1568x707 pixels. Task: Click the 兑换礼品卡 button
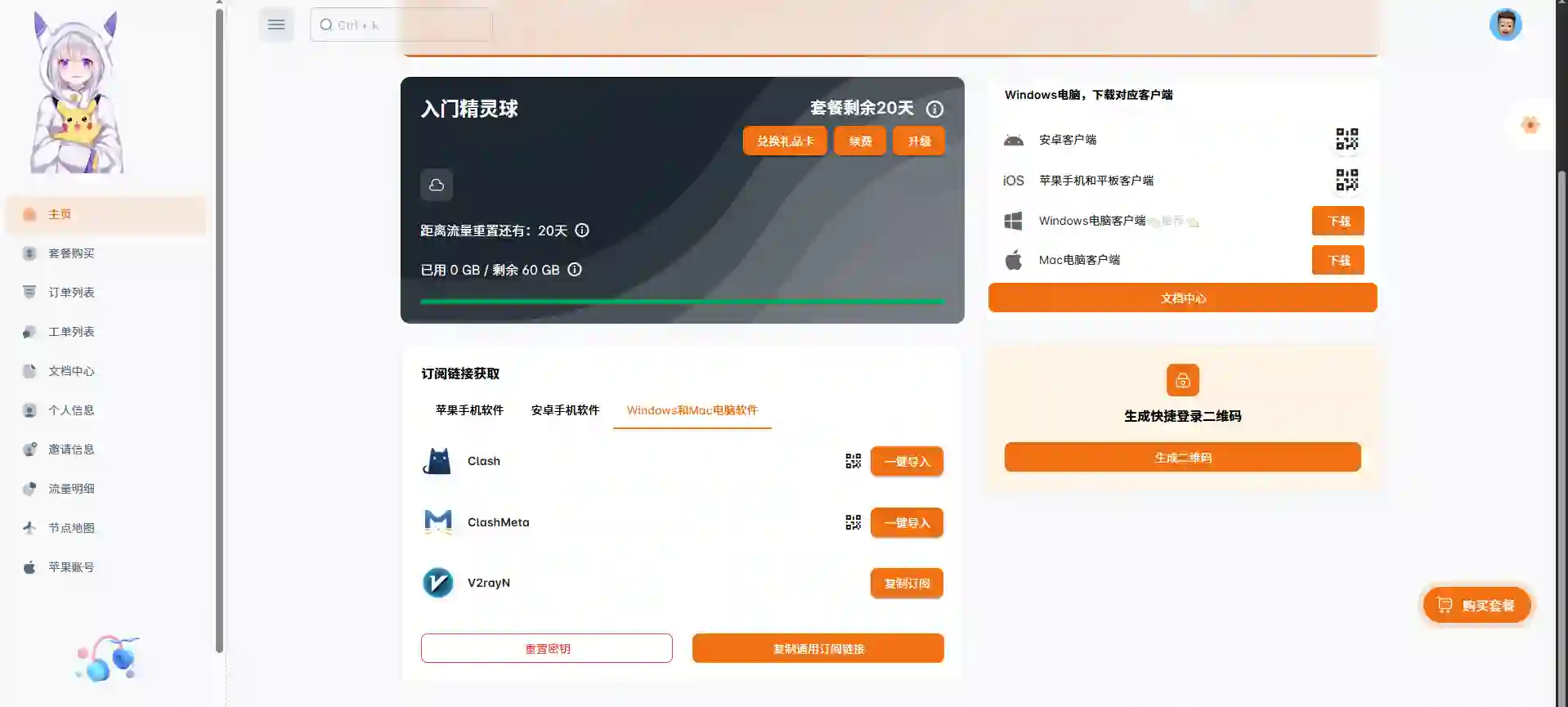785,141
